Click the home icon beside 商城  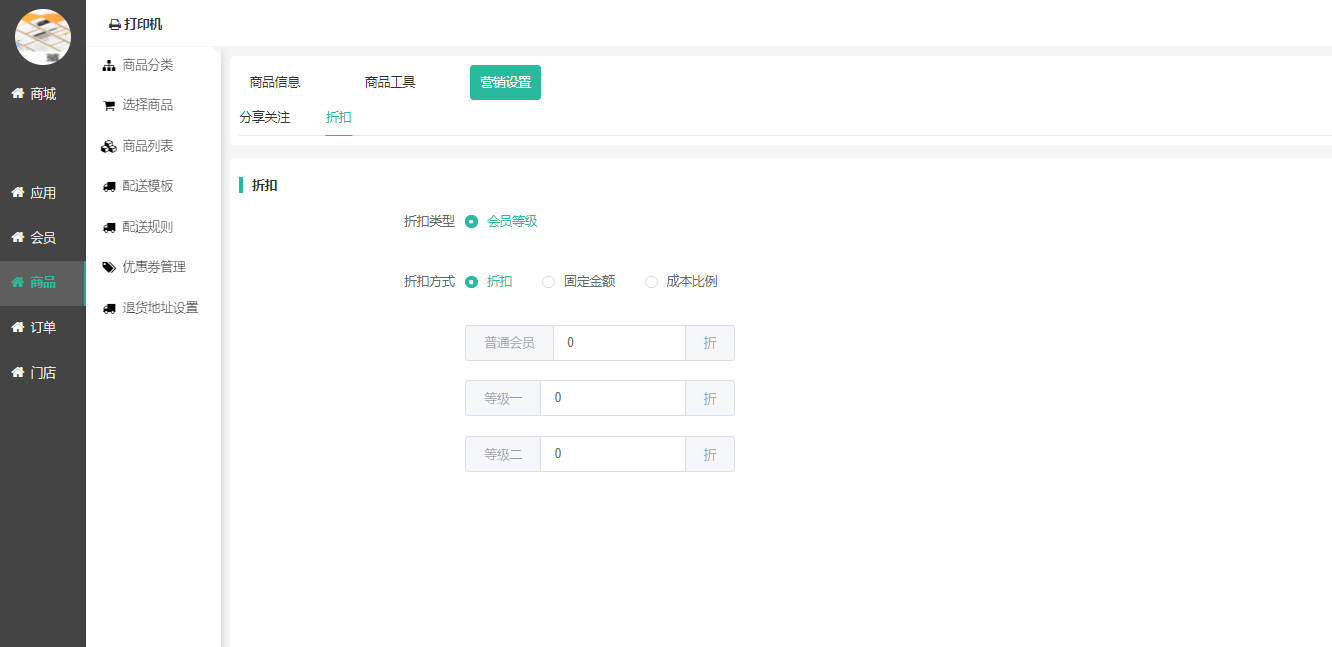(17, 94)
